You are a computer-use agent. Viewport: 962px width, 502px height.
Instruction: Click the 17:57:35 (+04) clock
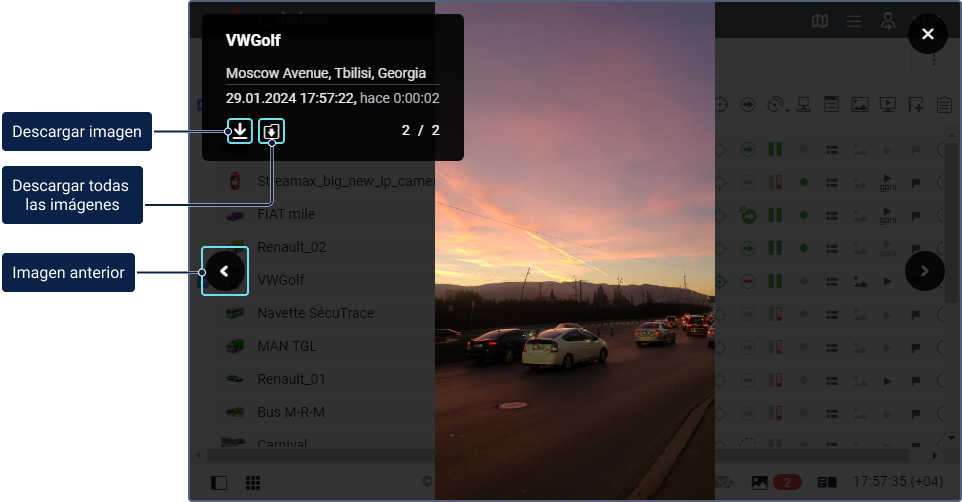pyautogui.click(x=898, y=482)
